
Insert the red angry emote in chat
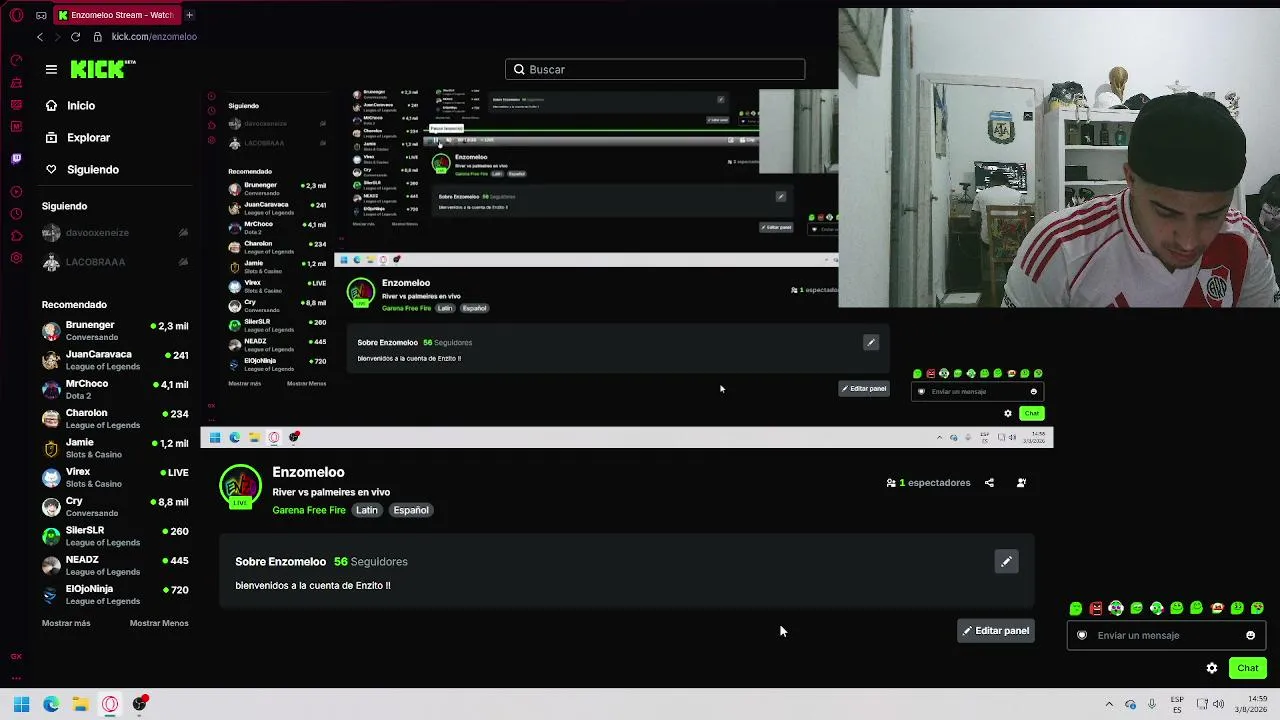pyautogui.click(x=1096, y=608)
